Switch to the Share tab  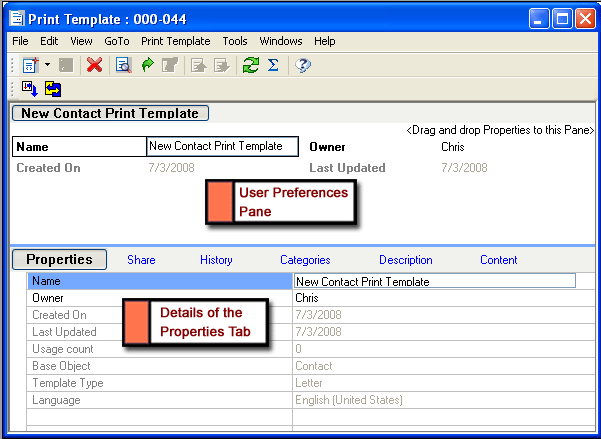pos(141,260)
